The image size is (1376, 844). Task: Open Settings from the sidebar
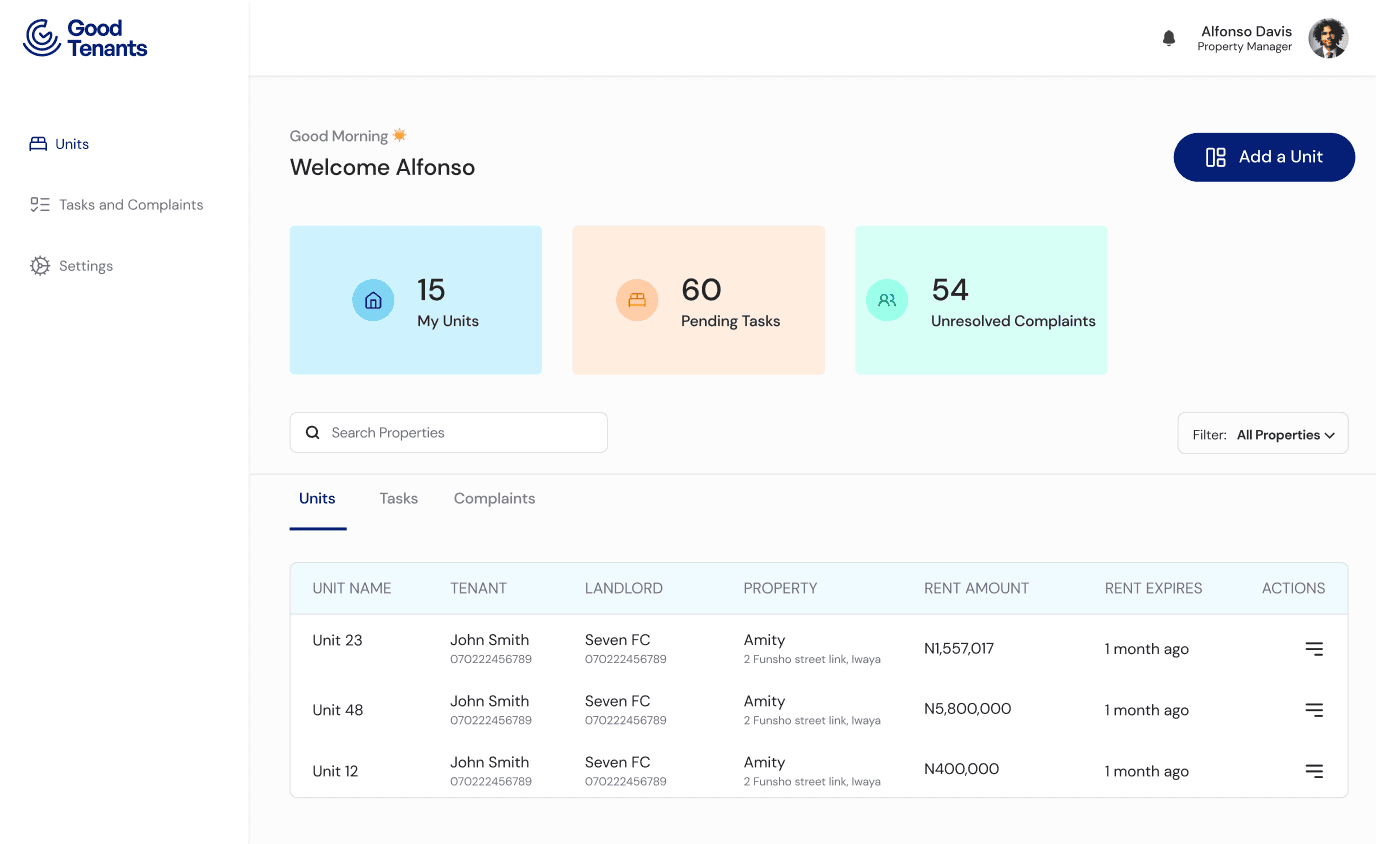71,266
